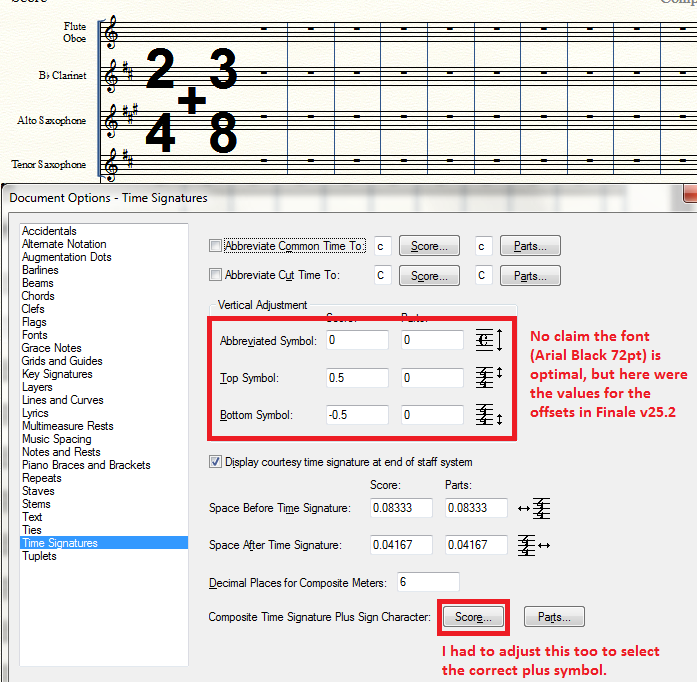Enable Abbreviate Common Time To checkbox
This screenshot has height=682, width=697.
(216, 246)
